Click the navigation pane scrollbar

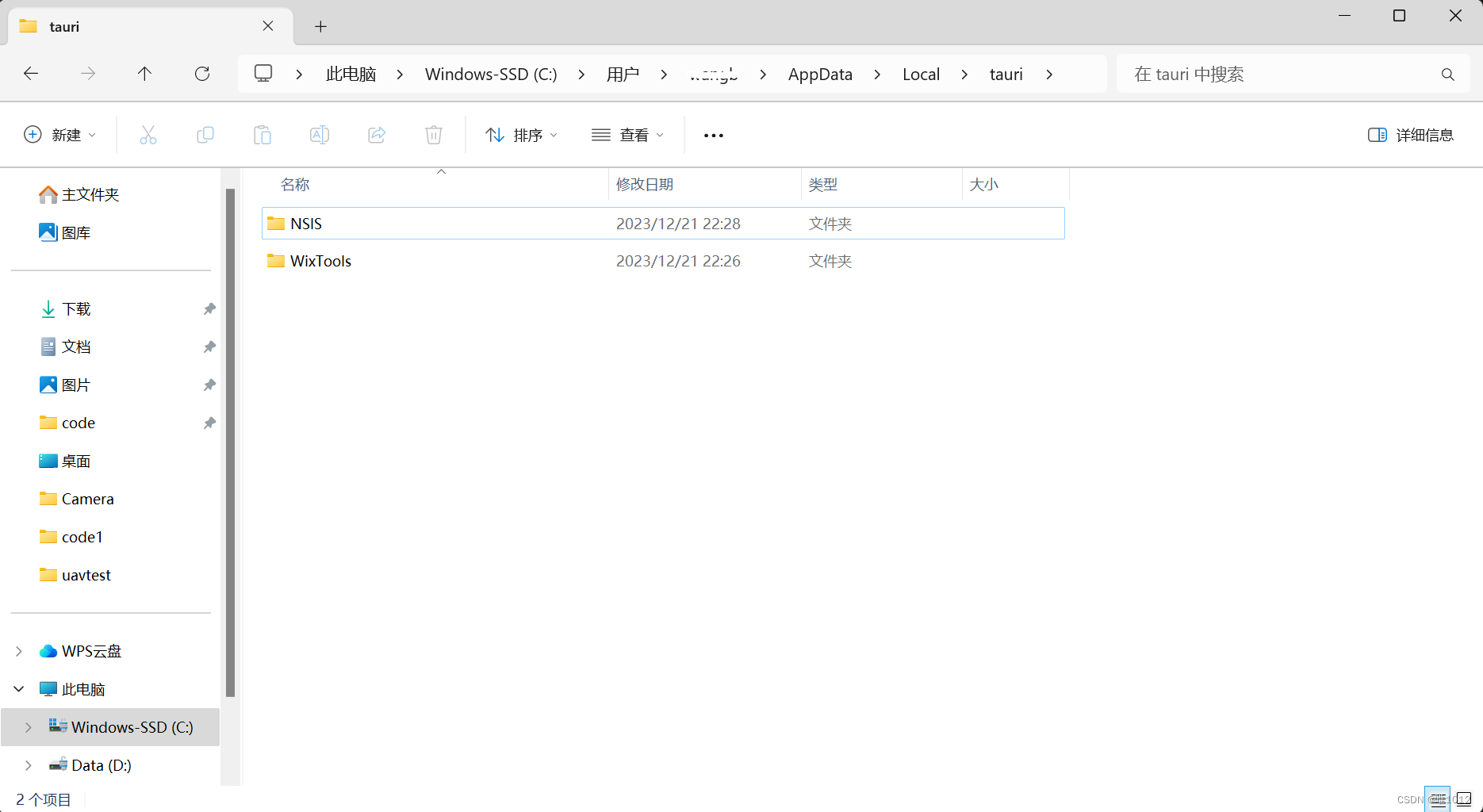pyautogui.click(x=231, y=442)
